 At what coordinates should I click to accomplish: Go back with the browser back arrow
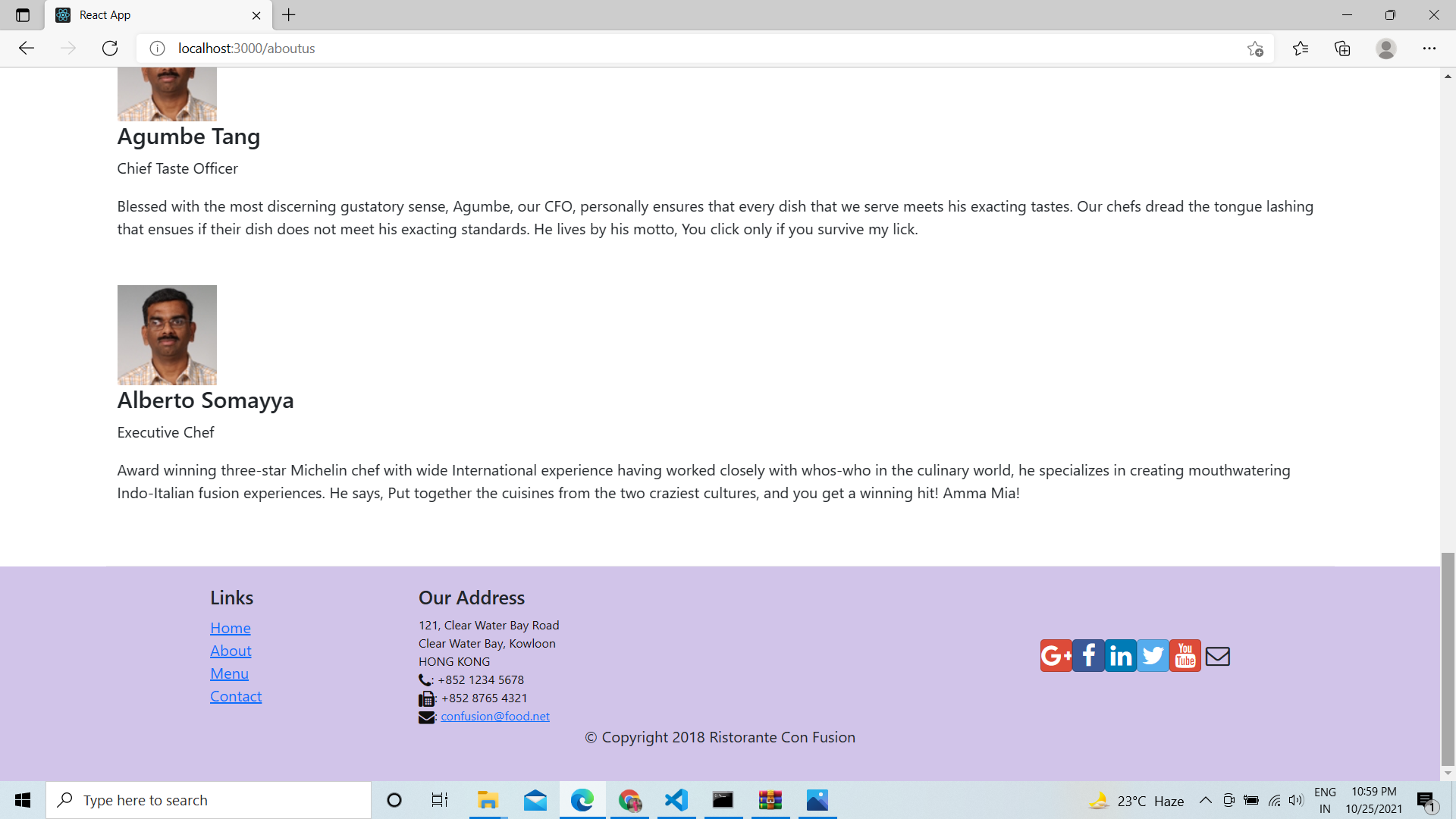pos(27,49)
